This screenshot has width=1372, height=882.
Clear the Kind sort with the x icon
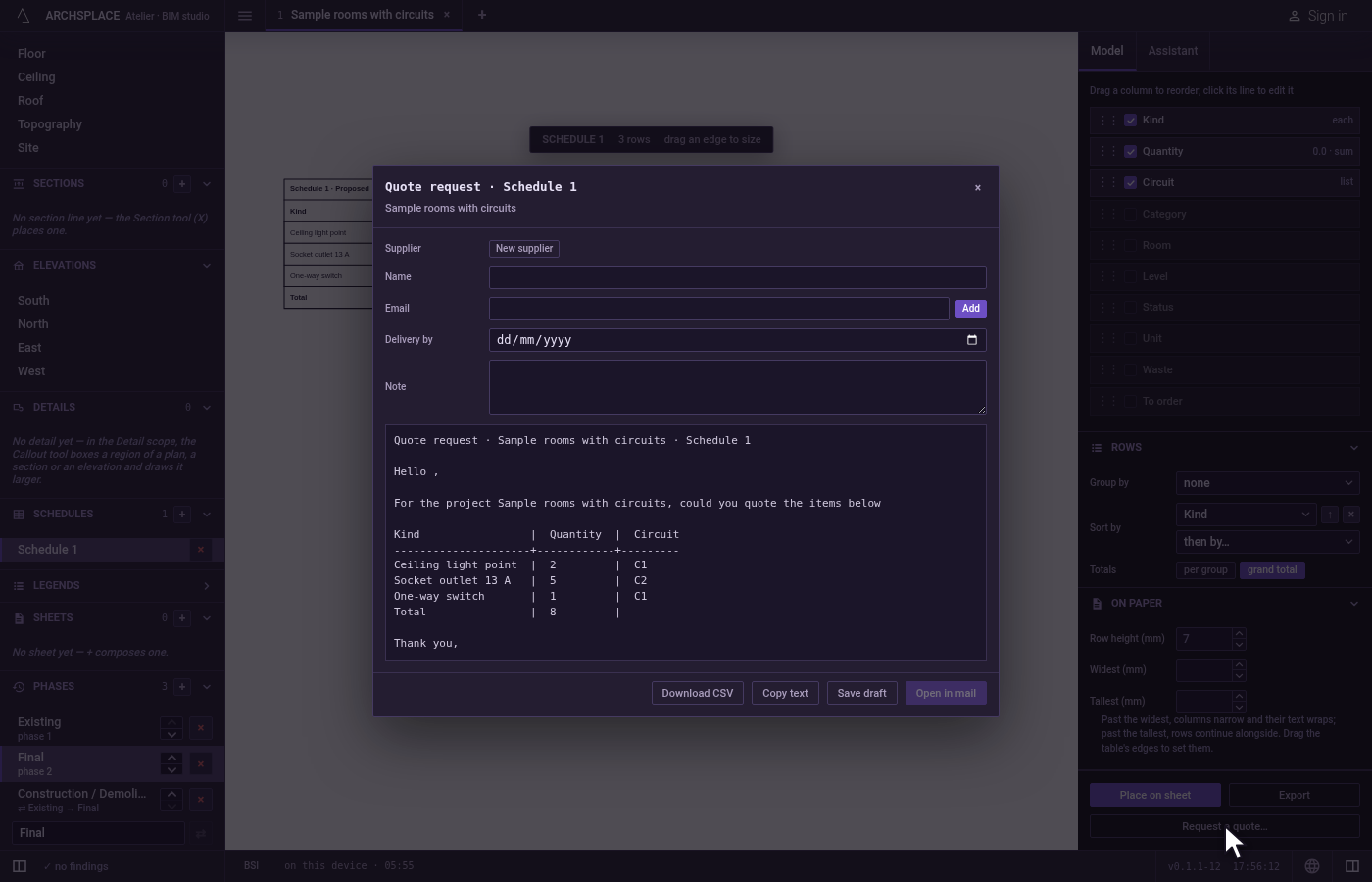pyautogui.click(x=1350, y=514)
